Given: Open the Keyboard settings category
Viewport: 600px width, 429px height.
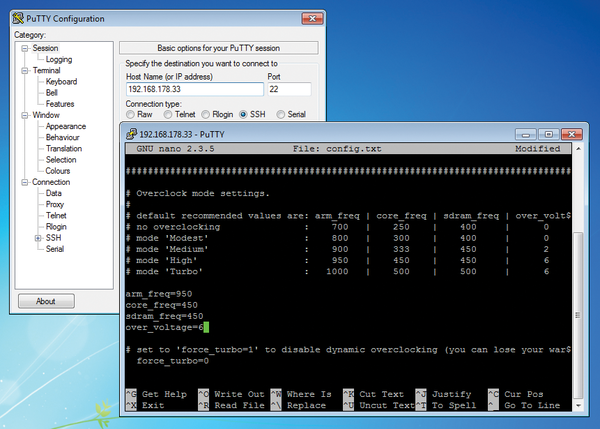Looking at the screenshot, I should tap(61, 82).
